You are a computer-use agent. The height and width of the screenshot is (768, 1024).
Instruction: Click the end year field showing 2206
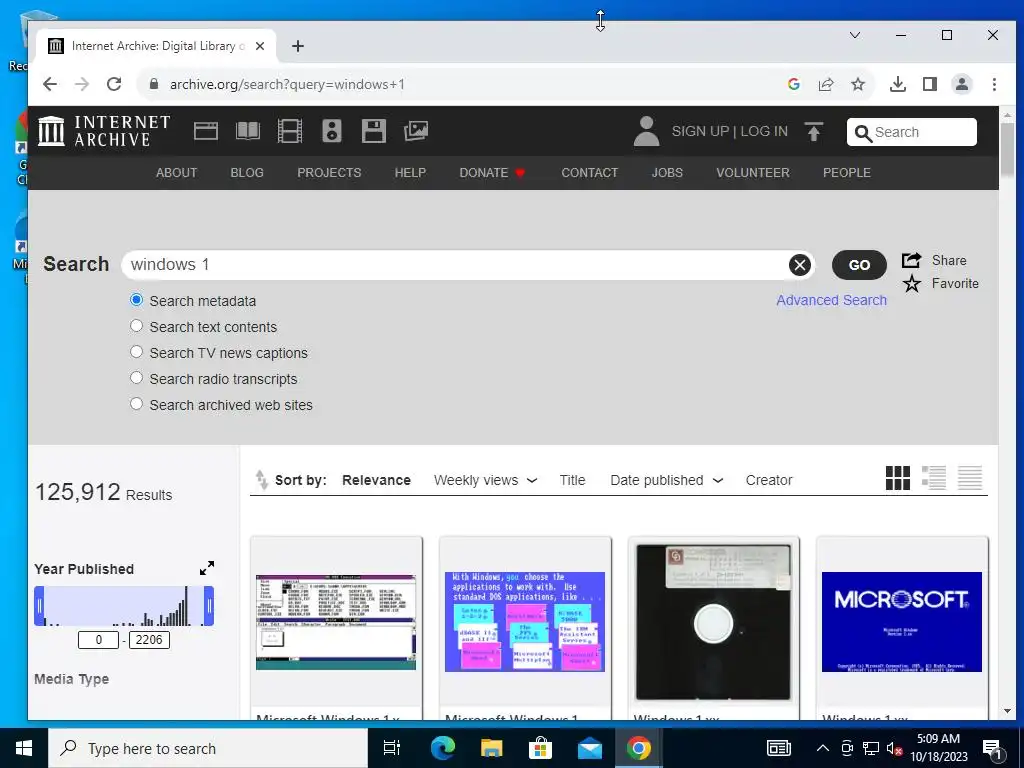(149, 639)
